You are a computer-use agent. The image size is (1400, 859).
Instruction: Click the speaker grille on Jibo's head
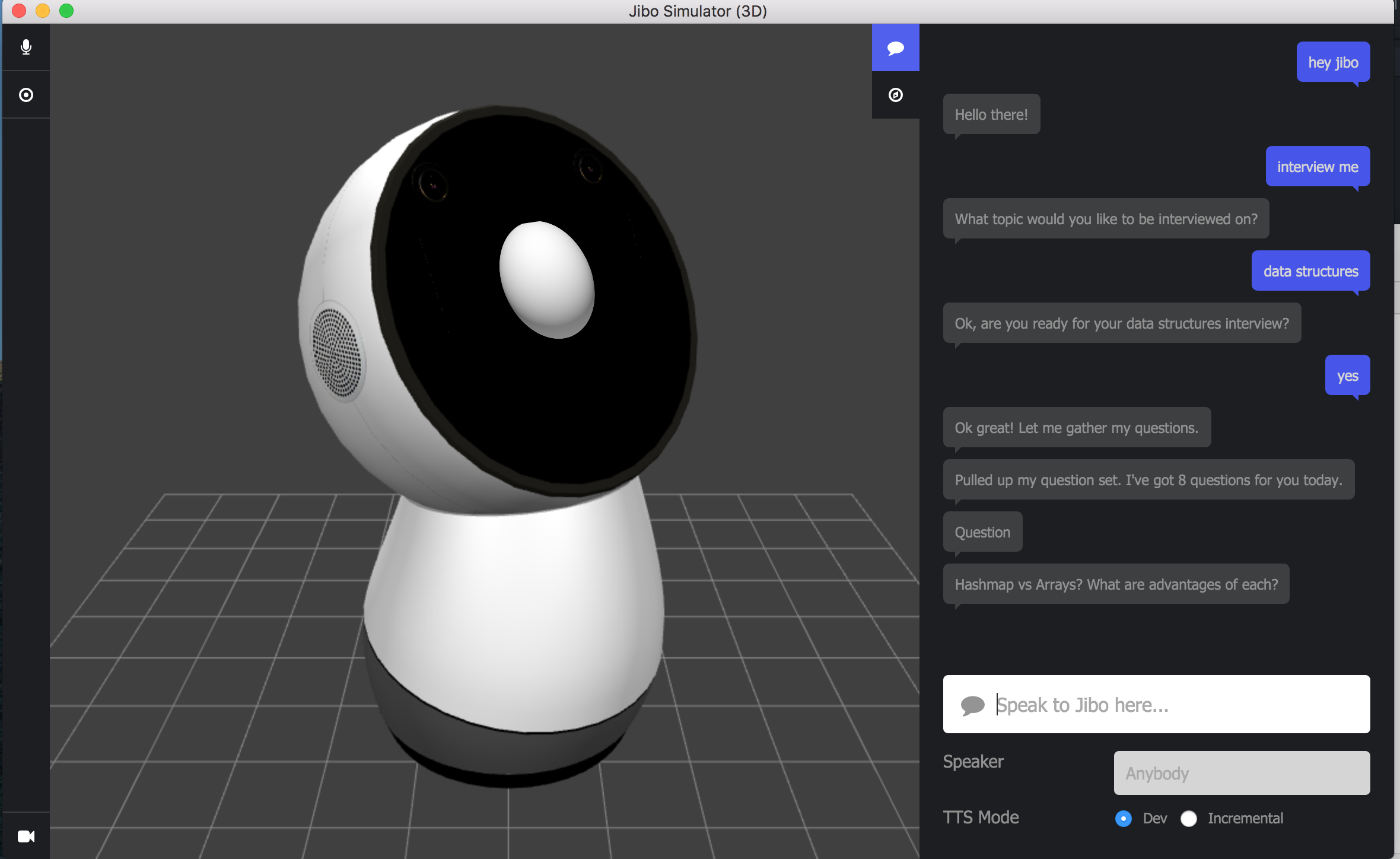(337, 352)
